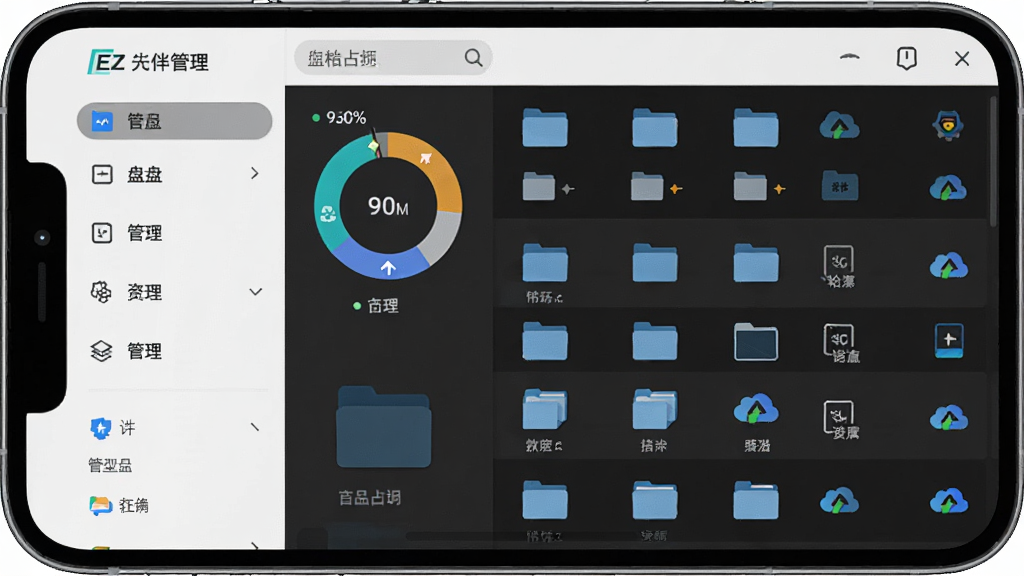This screenshot has width=1024, height=576.
Task: Collapse the chevron next to "资理"
Action: [x=255, y=292]
